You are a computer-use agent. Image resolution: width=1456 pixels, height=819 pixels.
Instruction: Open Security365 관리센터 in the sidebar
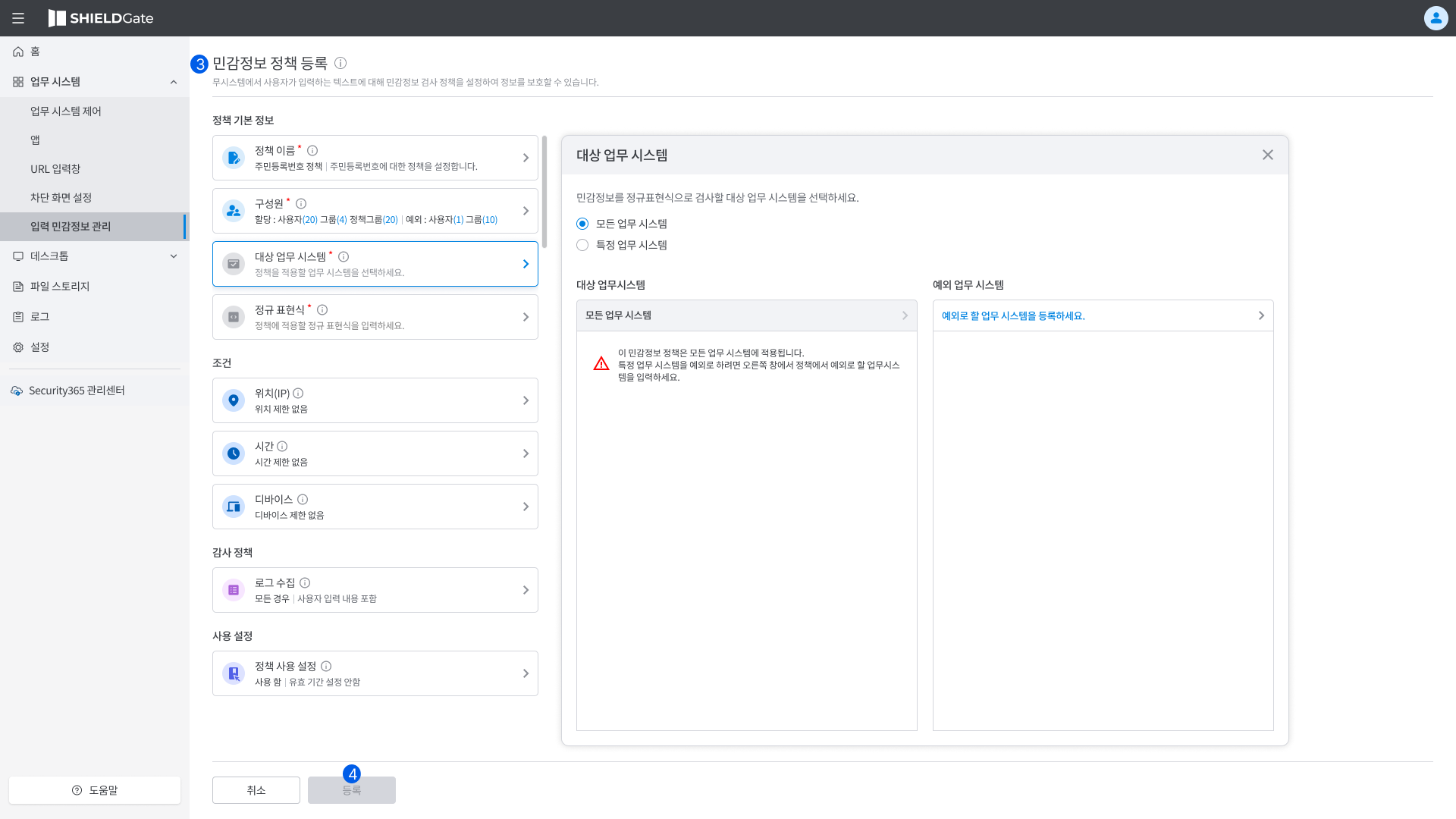pos(95,391)
